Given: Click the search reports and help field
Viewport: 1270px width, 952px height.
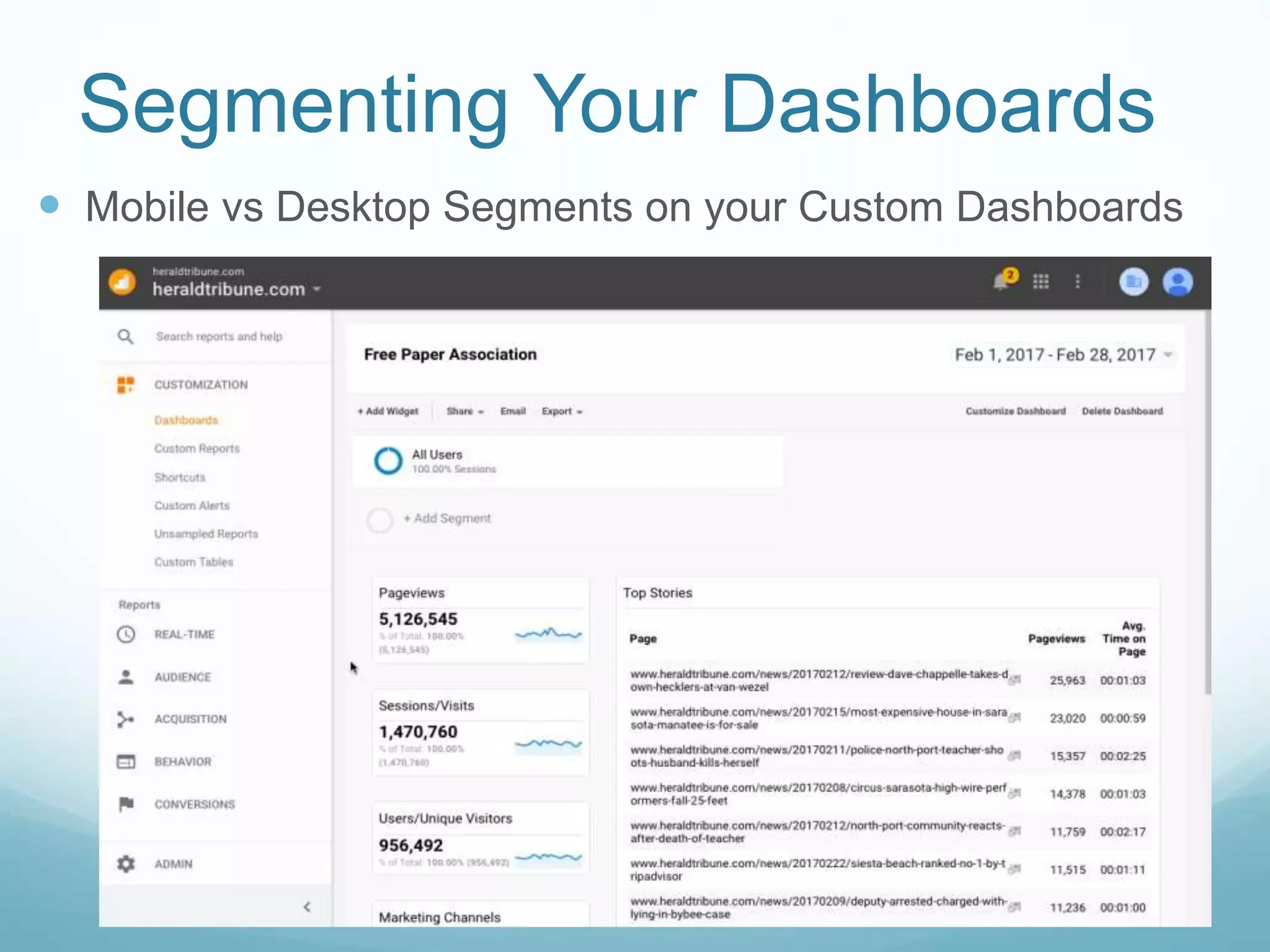Looking at the screenshot, I should pyautogui.click(x=219, y=337).
